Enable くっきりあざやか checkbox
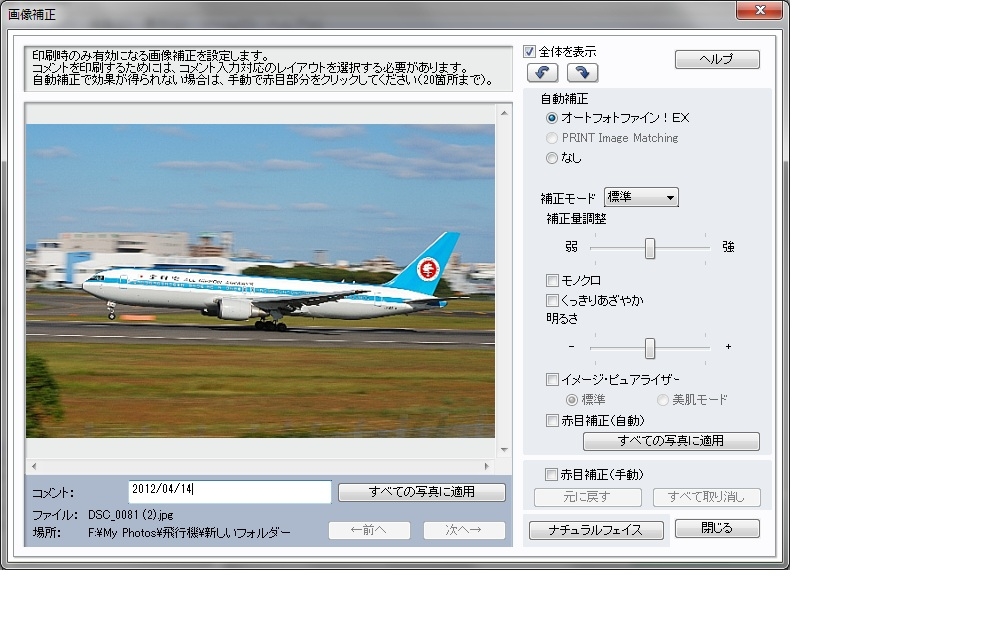The image size is (1008, 630). pyautogui.click(x=552, y=300)
